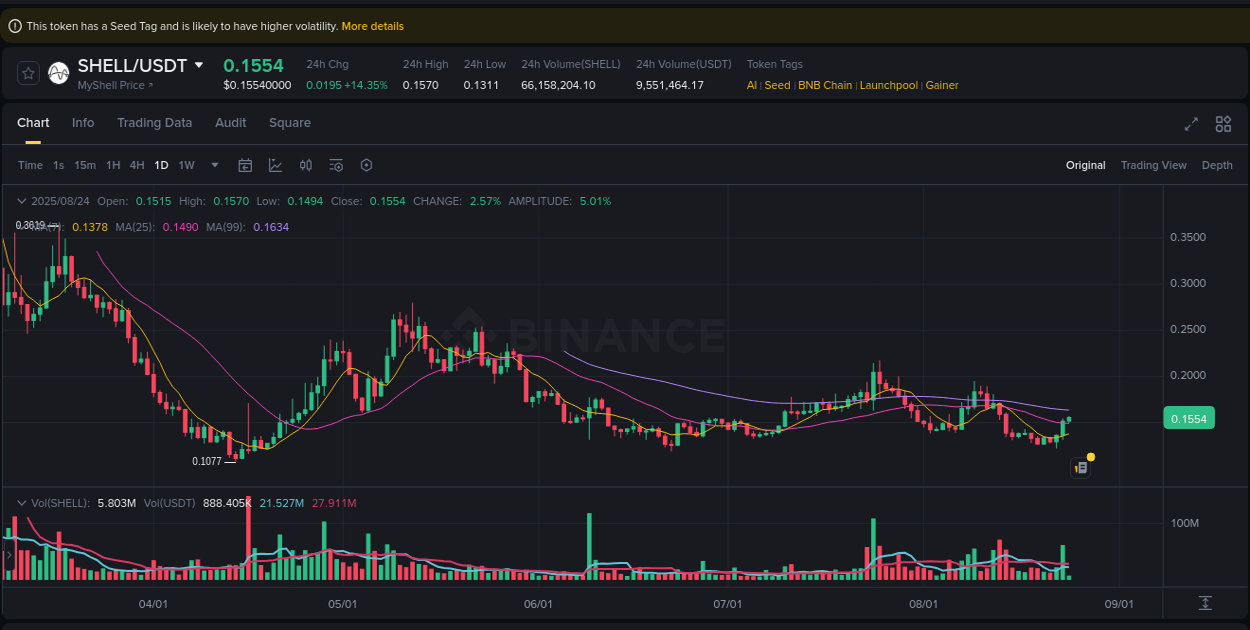The width and height of the screenshot is (1250, 630).
Task: Open the trading pair dropdown next to SHELL/USDT
Action: point(199,64)
